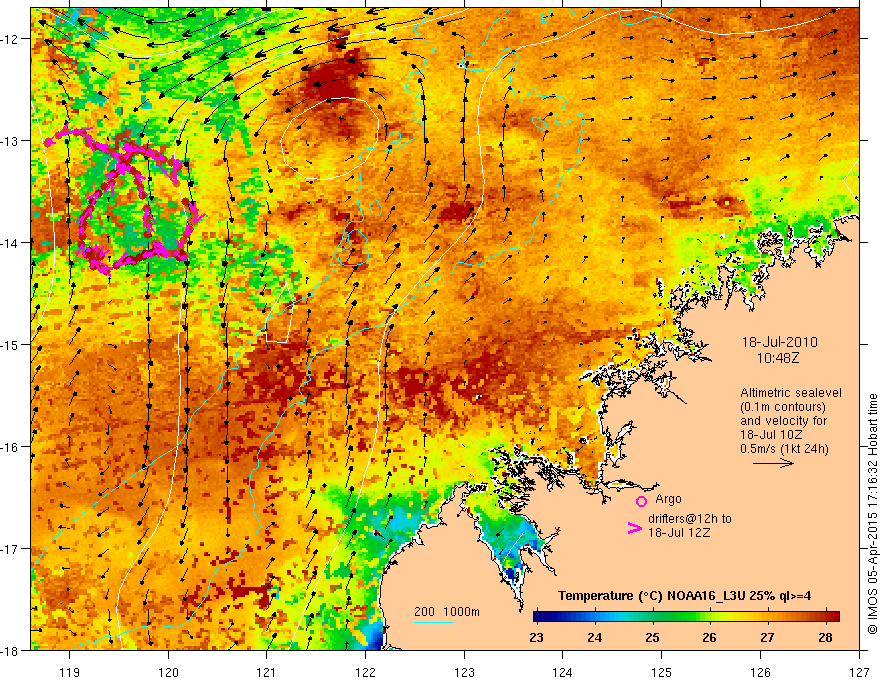Click the temperature color bar legend
This screenshot has width=880, height=680.
pos(686,616)
